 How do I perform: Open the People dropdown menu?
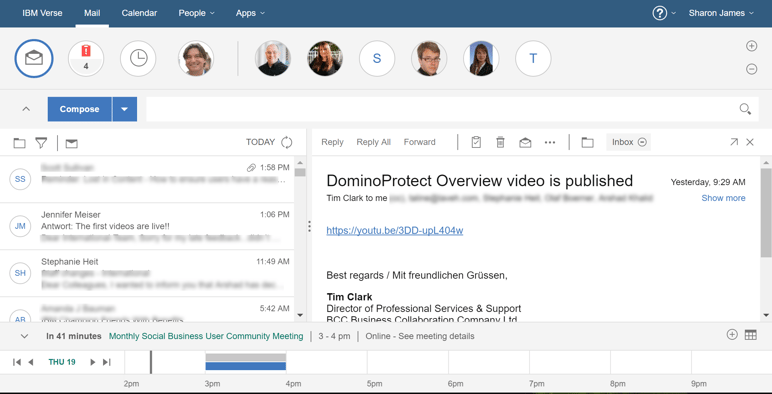pos(196,13)
